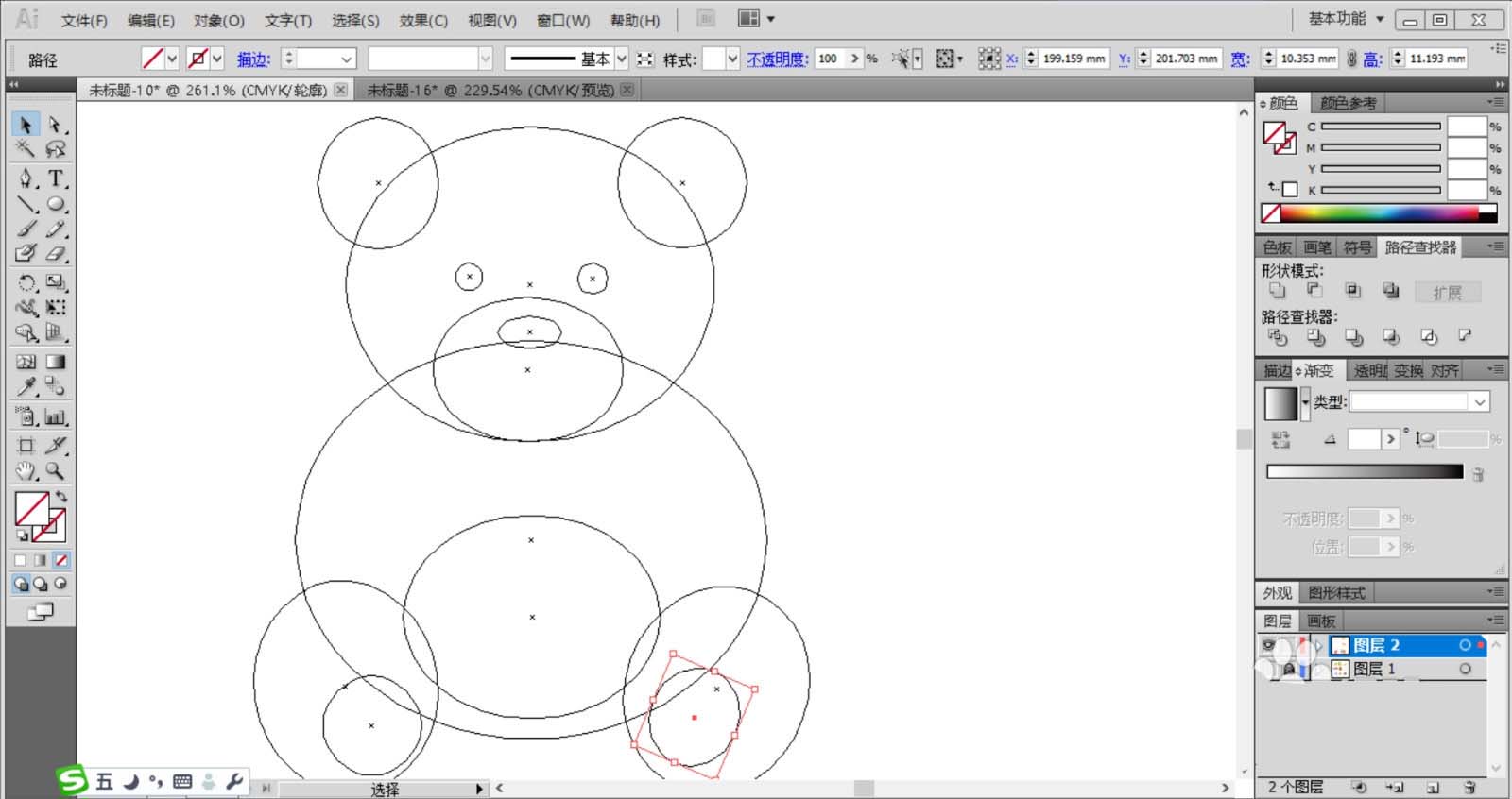Open the 对象(O) menu

(x=219, y=20)
